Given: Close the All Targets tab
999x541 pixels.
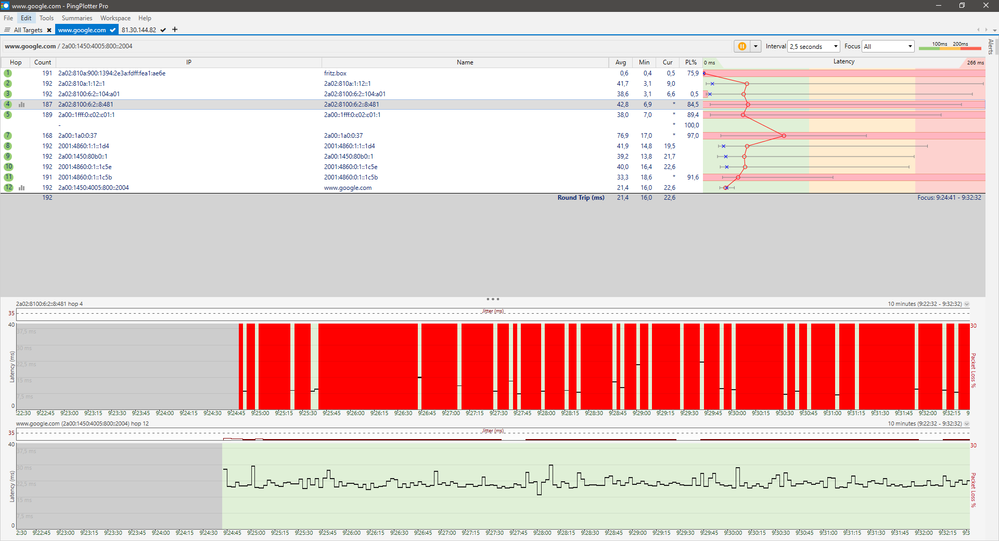Looking at the screenshot, I should [x=49, y=30].
